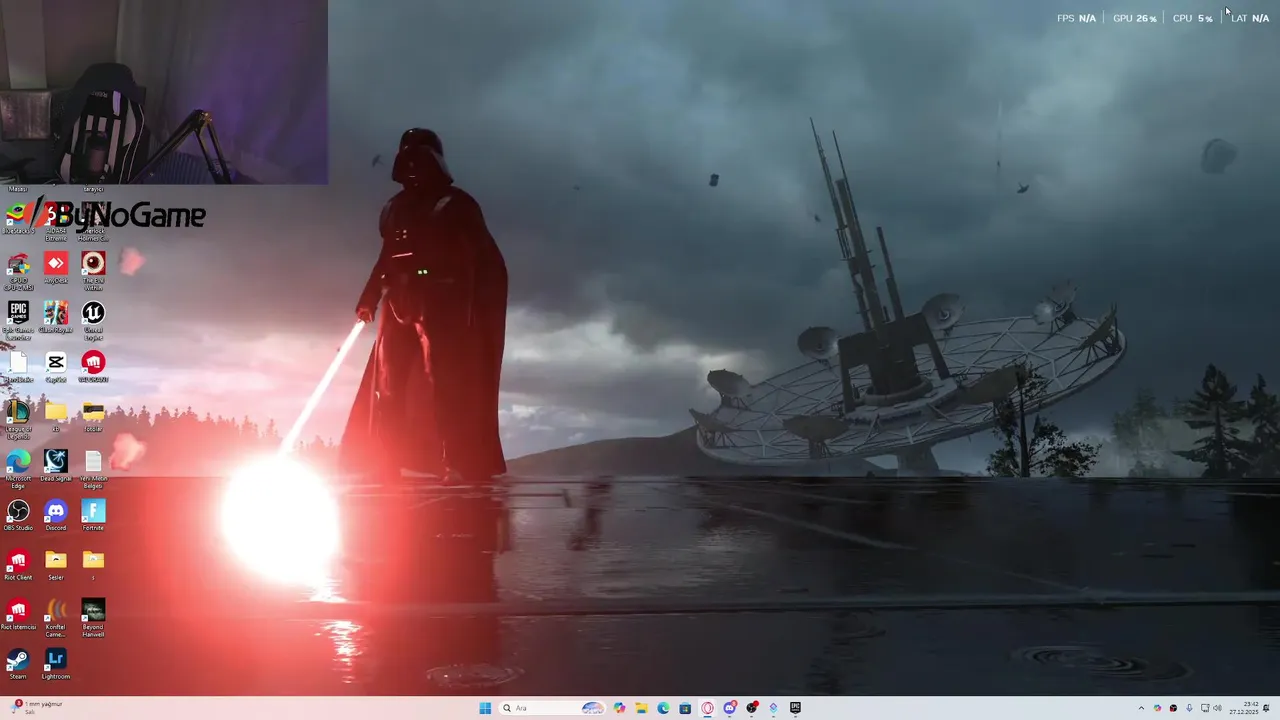Select the Lightroom desktop shortcut

click(x=56, y=664)
